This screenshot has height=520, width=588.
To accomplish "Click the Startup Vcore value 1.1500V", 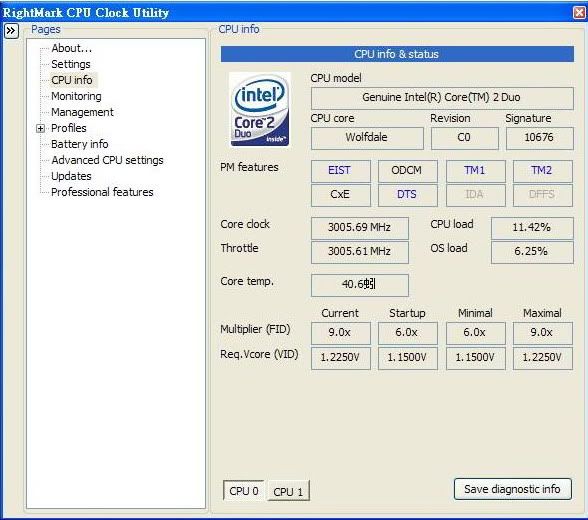I will (x=407, y=358).
